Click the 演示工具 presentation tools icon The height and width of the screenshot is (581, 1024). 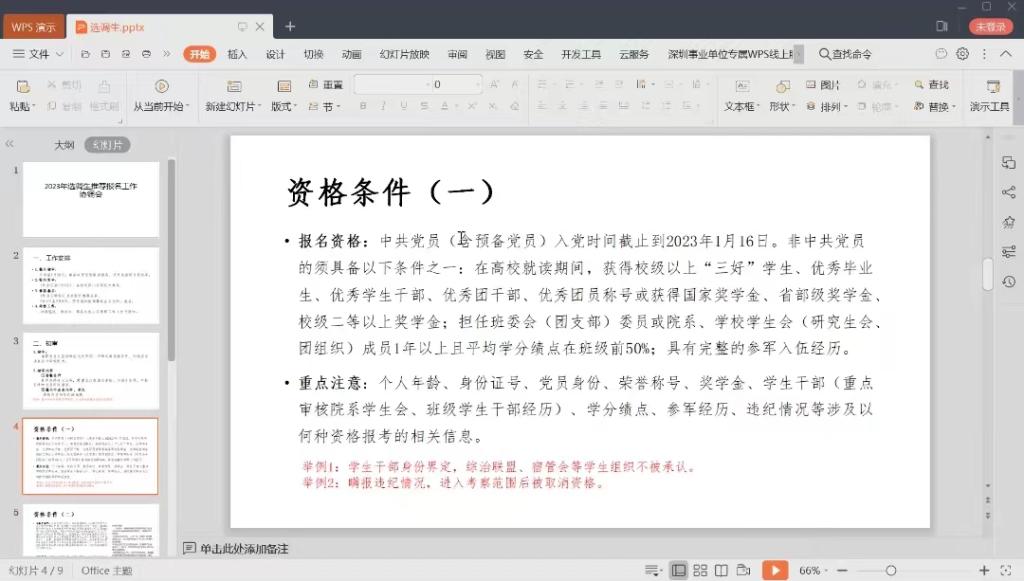(x=992, y=87)
